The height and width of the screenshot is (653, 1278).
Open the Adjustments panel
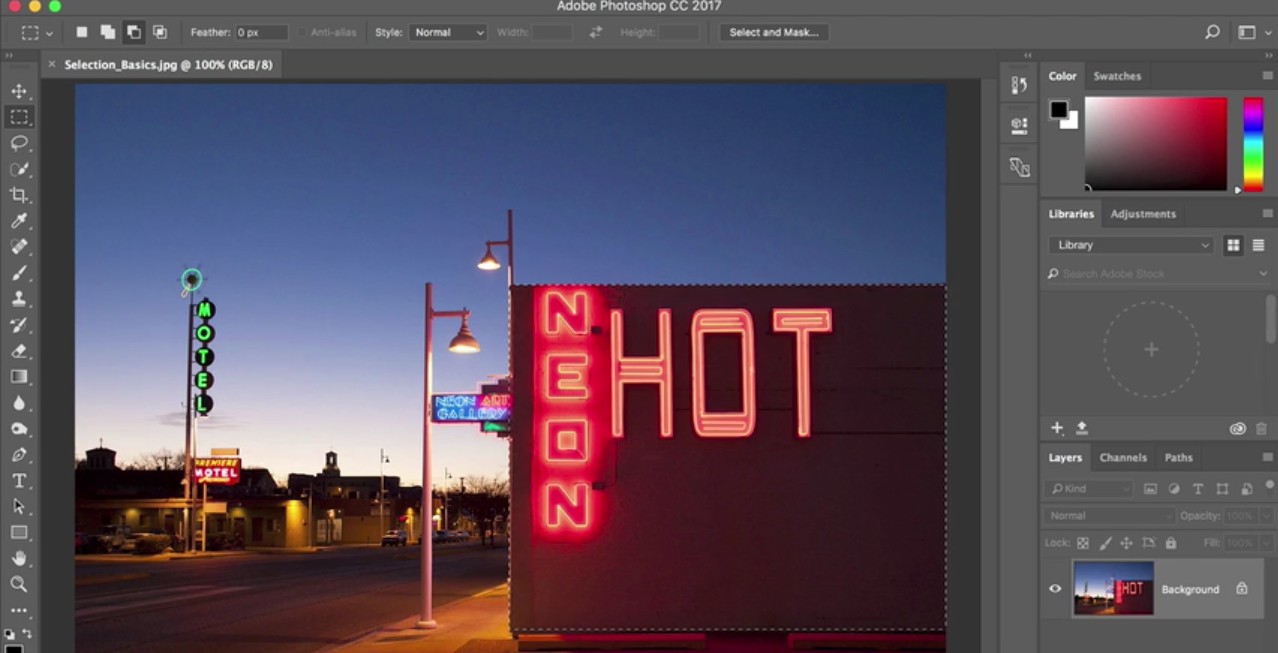coord(1143,213)
